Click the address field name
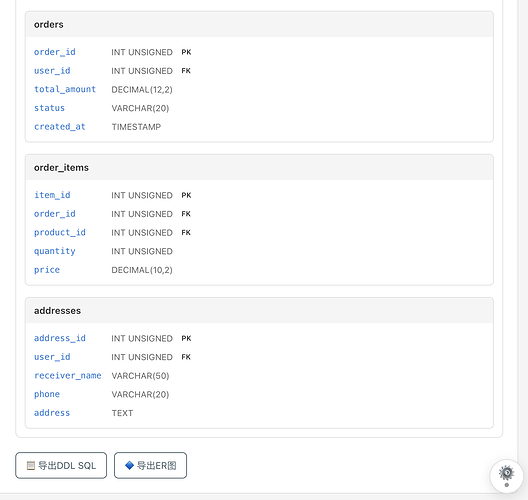 (x=52, y=413)
